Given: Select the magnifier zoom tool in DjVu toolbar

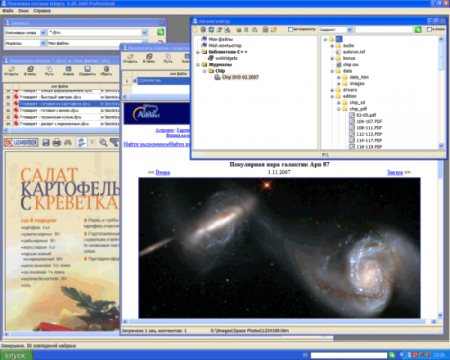Looking at the screenshot, I should click(x=103, y=143).
